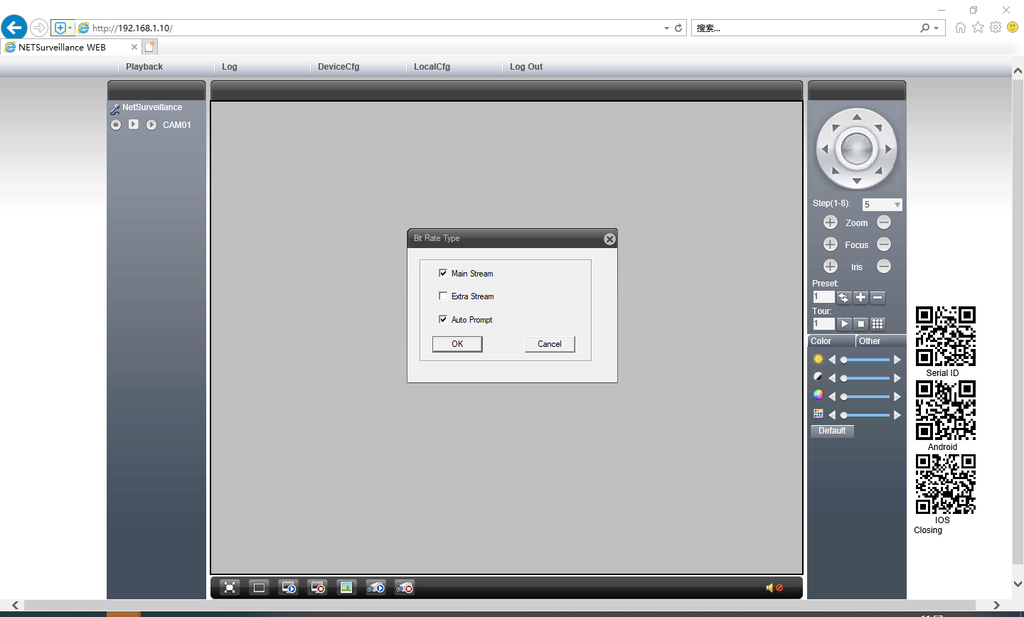The height and width of the screenshot is (617, 1024).
Task: Click the stop icon beside CAM01
Action: click(116, 125)
